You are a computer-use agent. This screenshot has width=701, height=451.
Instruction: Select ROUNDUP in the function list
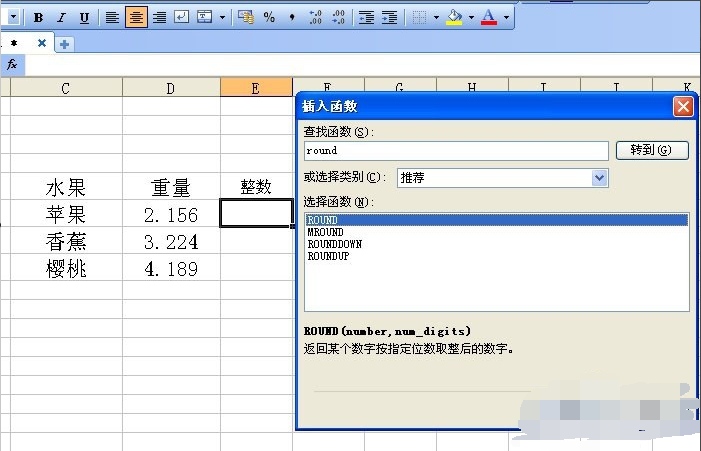tap(328, 256)
